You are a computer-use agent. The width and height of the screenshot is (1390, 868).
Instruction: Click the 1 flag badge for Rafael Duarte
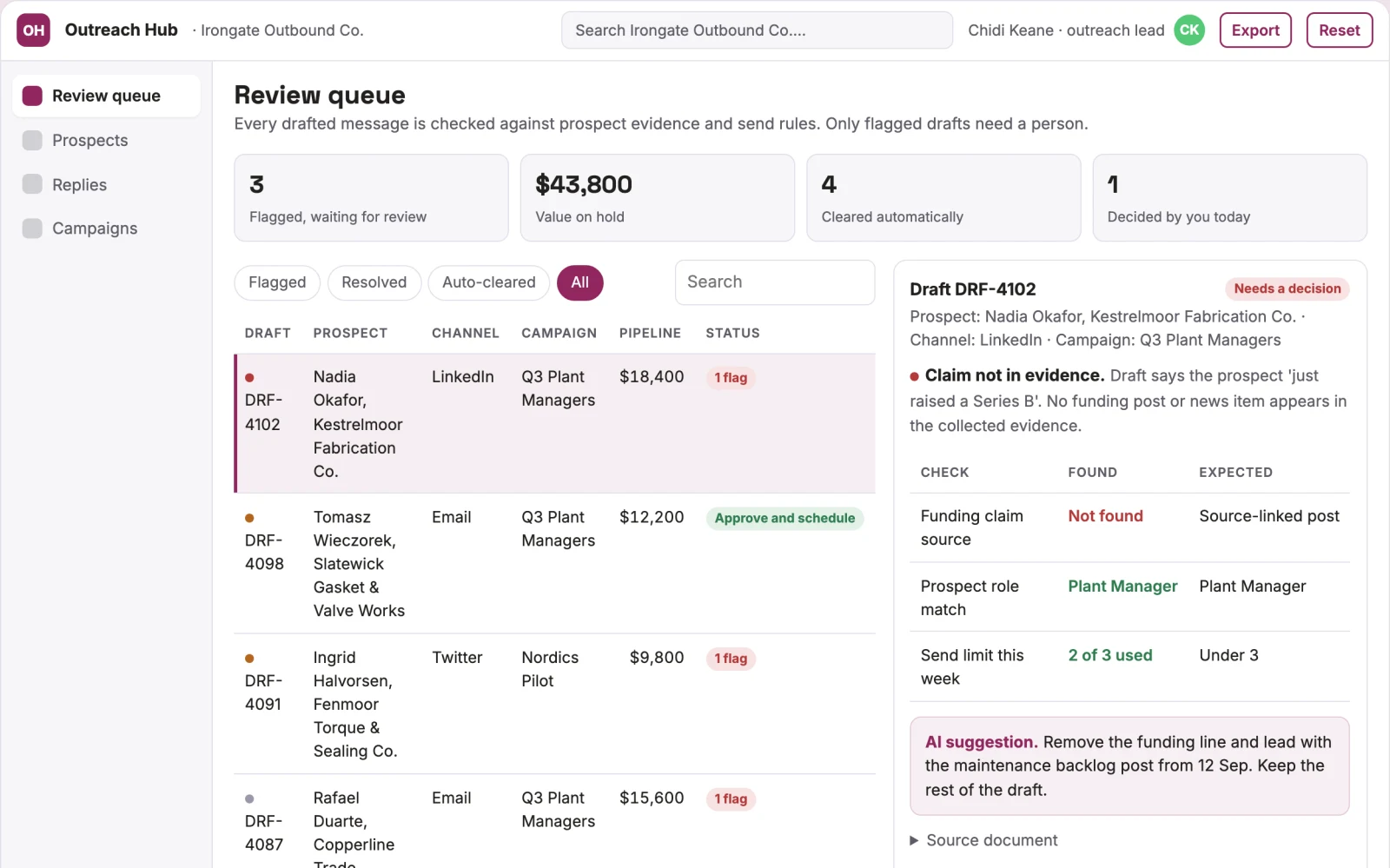[731, 799]
